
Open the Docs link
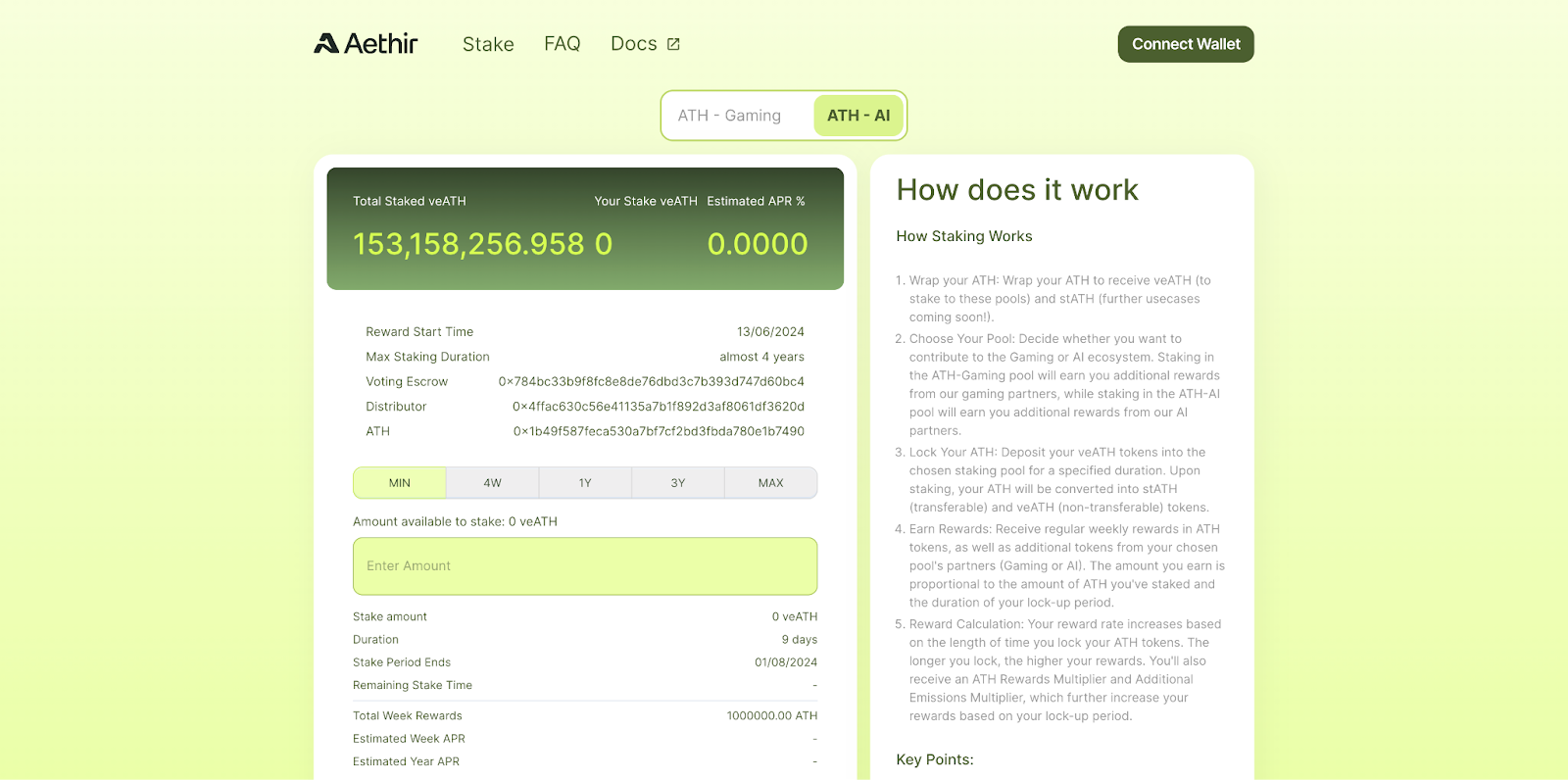click(634, 44)
